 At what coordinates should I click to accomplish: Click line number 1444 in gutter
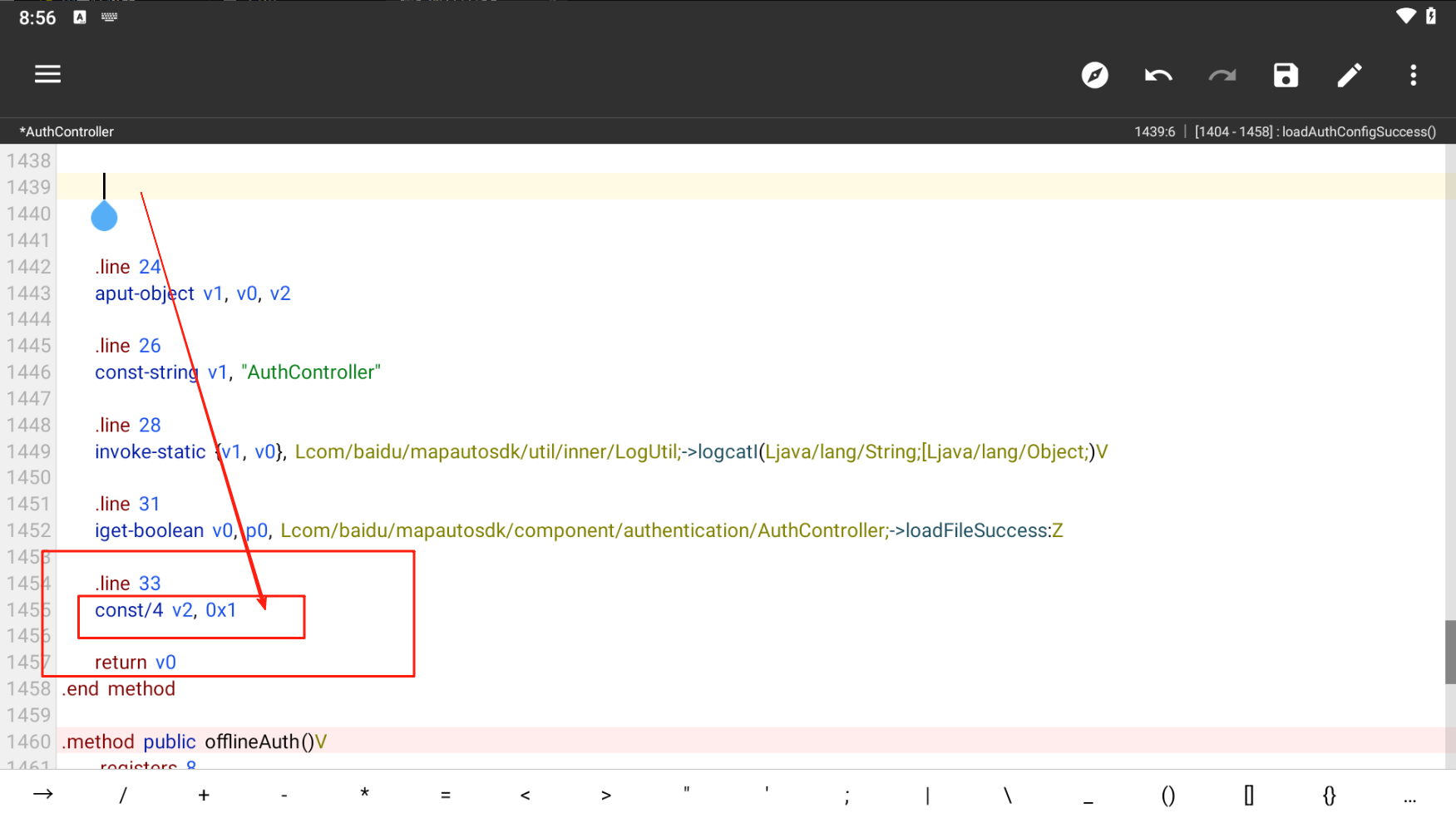pyautogui.click(x=29, y=319)
